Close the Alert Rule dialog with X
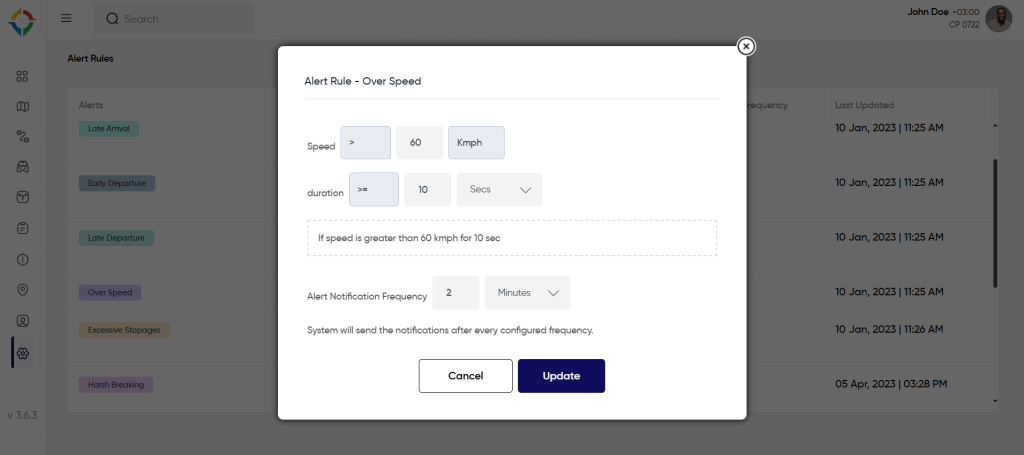The width and height of the screenshot is (1024, 455). (x=745, y=46)
